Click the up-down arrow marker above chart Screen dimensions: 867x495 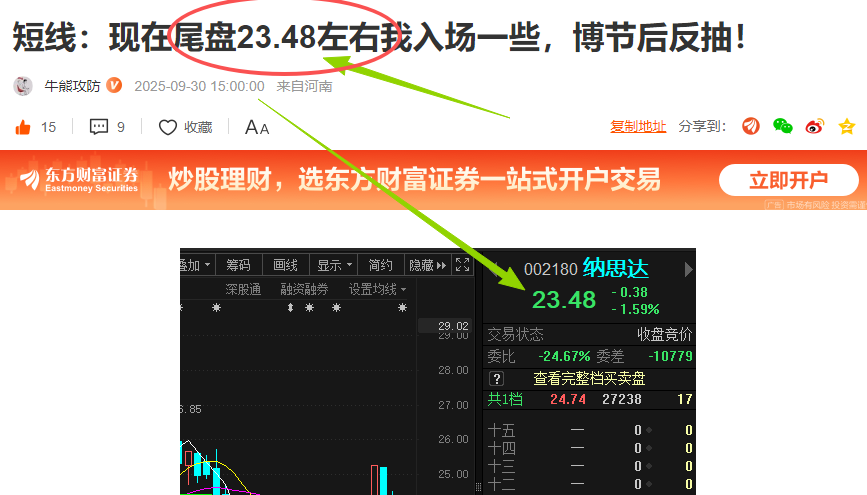pyautogui.click(x=290, y=308)
